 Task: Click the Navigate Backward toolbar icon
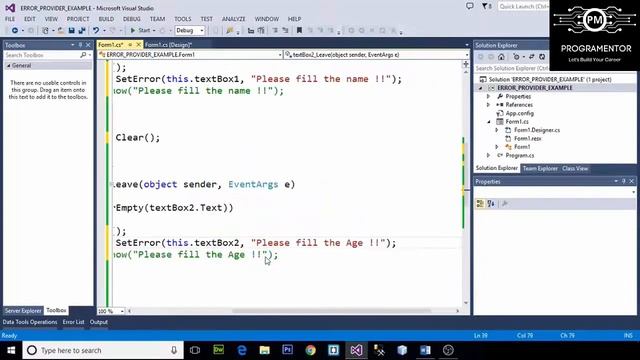(15, 31)
